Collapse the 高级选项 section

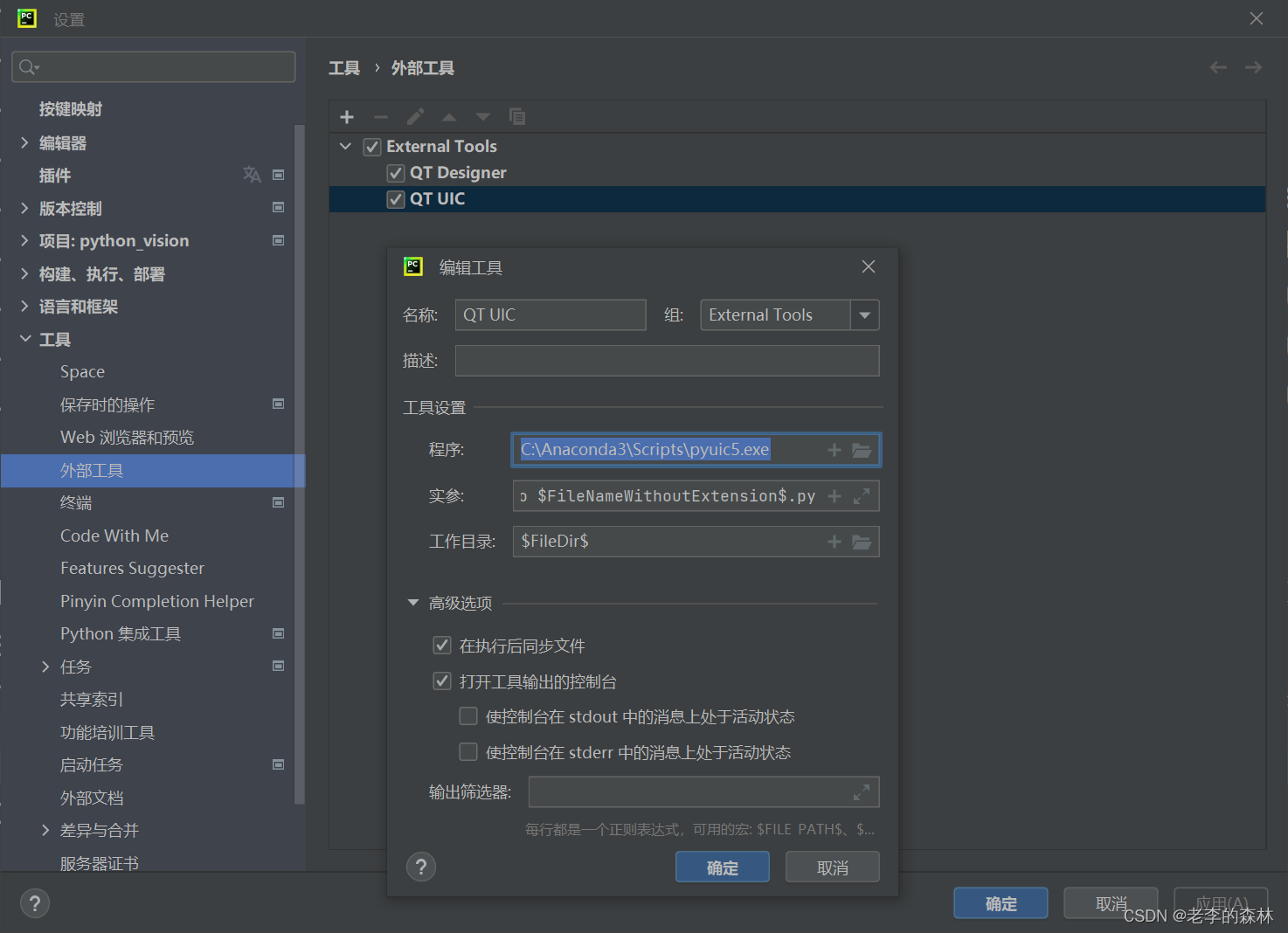[x=413, y=603]
